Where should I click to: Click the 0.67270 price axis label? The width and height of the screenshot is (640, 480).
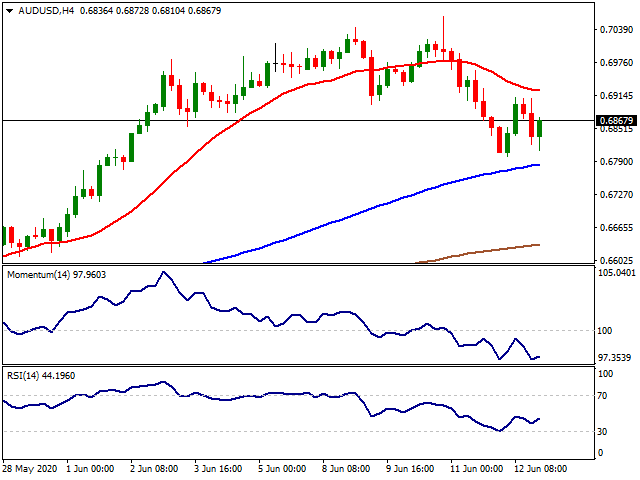point(616,195)
